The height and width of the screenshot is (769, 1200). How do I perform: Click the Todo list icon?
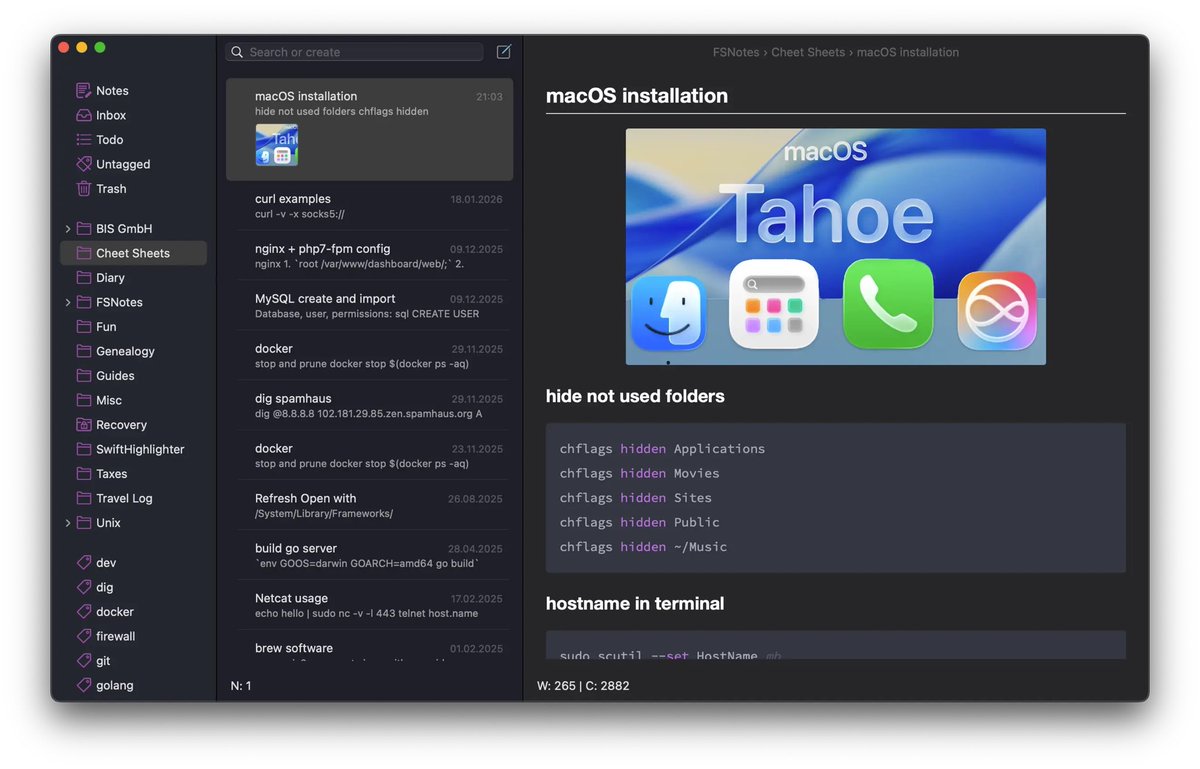(x=84, y=140)
